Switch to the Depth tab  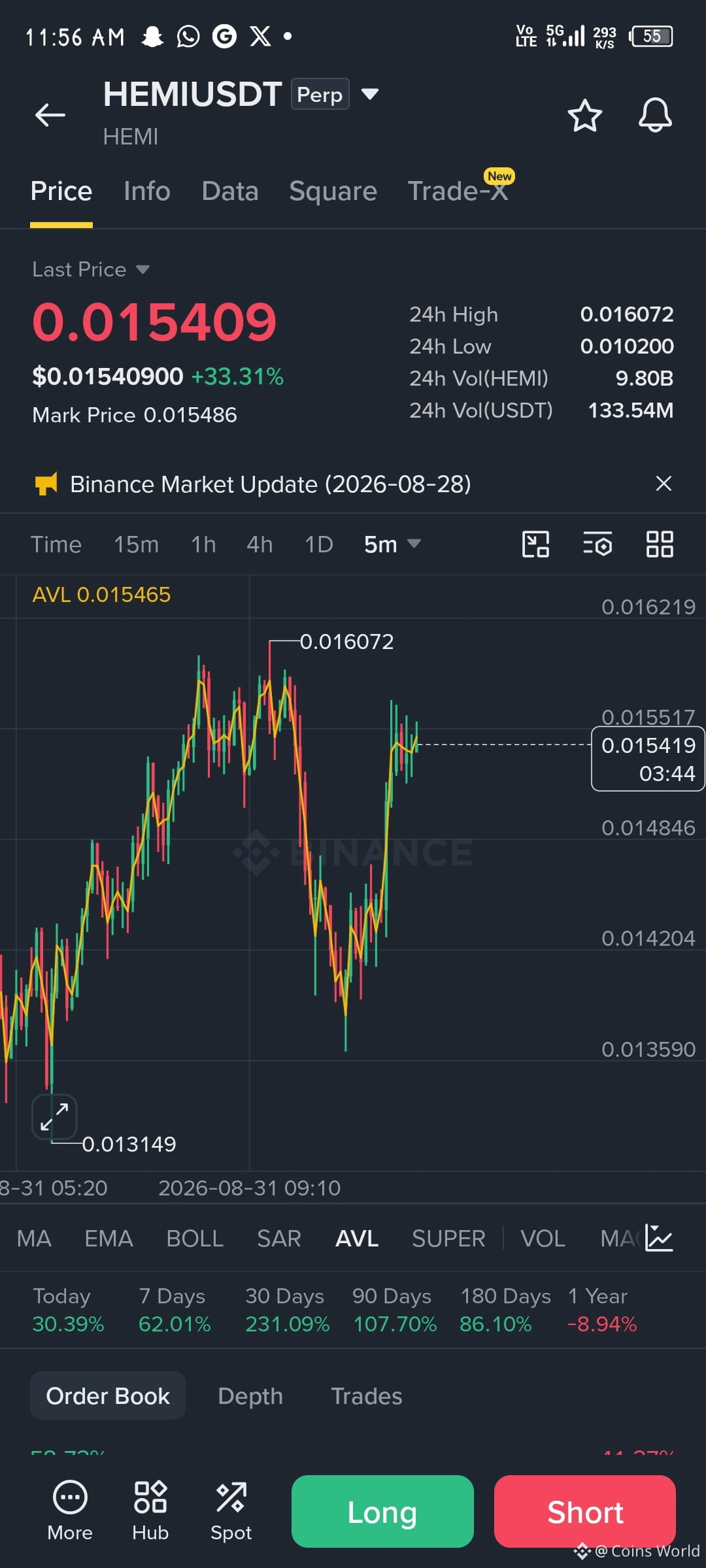pos(250,1396)
